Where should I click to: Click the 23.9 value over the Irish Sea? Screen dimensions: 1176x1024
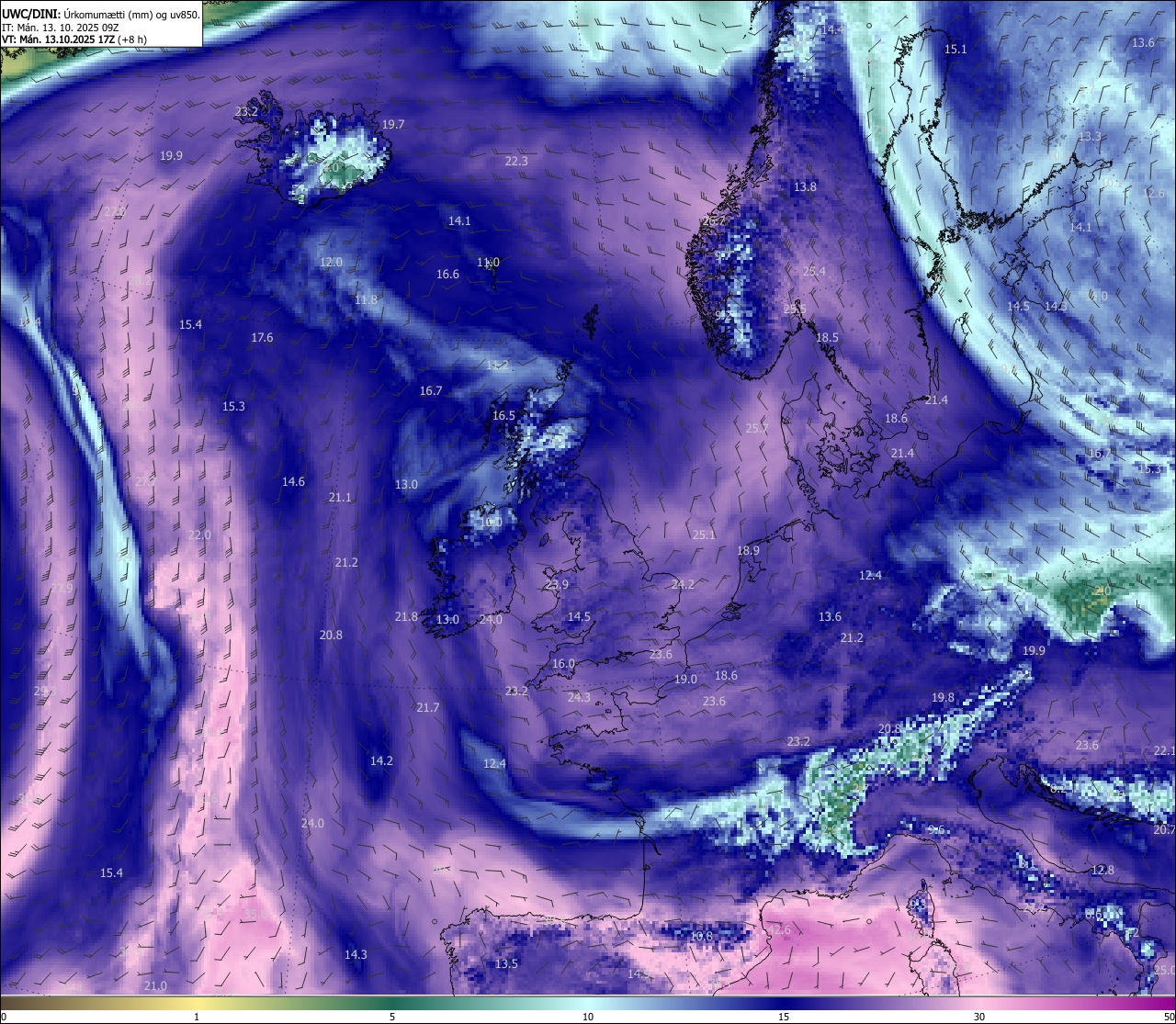[x=557, y=584]
